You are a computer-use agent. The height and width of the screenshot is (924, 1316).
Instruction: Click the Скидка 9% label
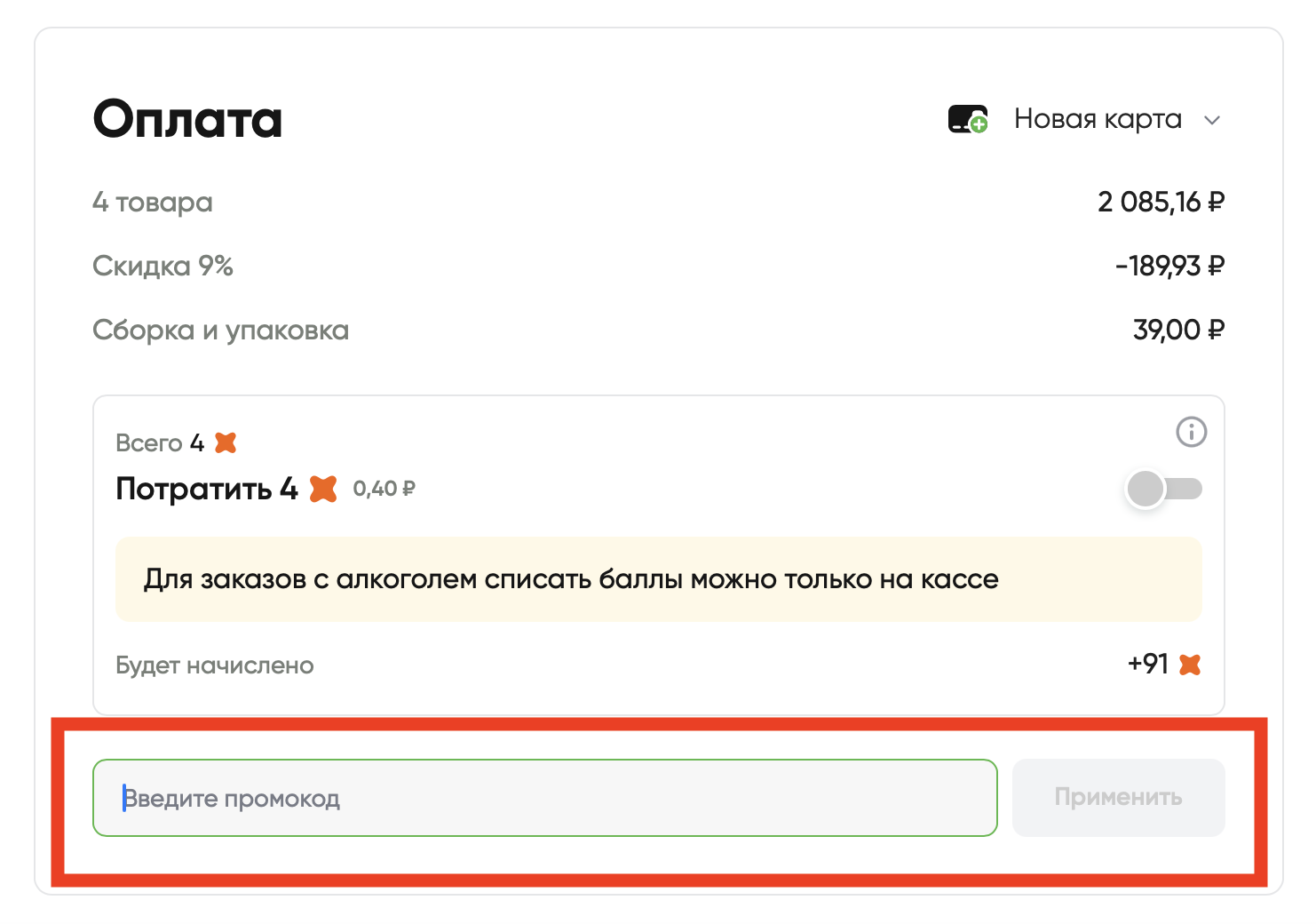163,266
